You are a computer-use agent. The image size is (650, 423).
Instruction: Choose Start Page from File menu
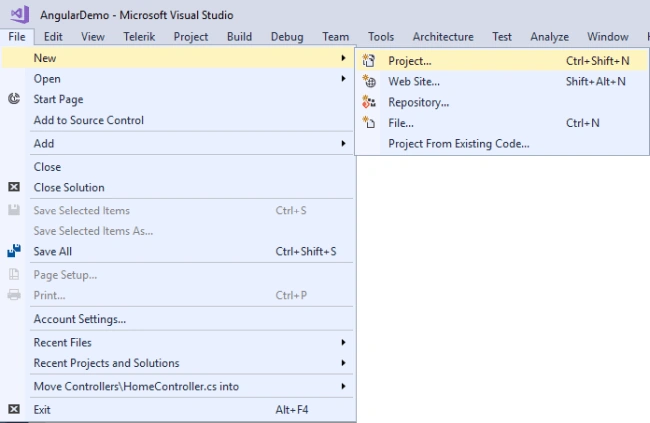(x=178, y=99)
